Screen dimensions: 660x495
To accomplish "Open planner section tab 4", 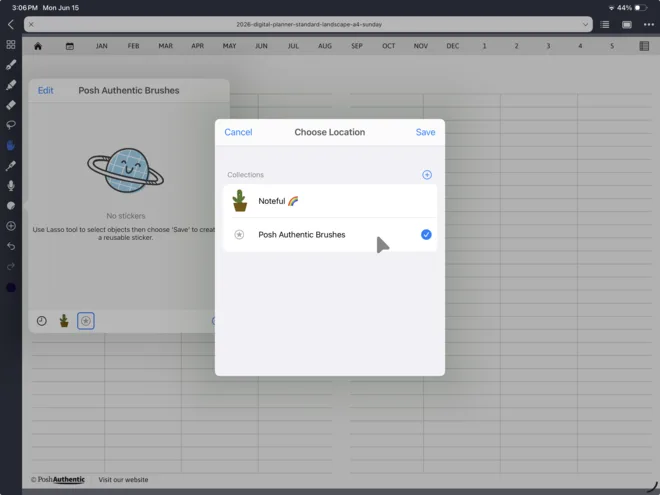I will (x=580, y=46).
